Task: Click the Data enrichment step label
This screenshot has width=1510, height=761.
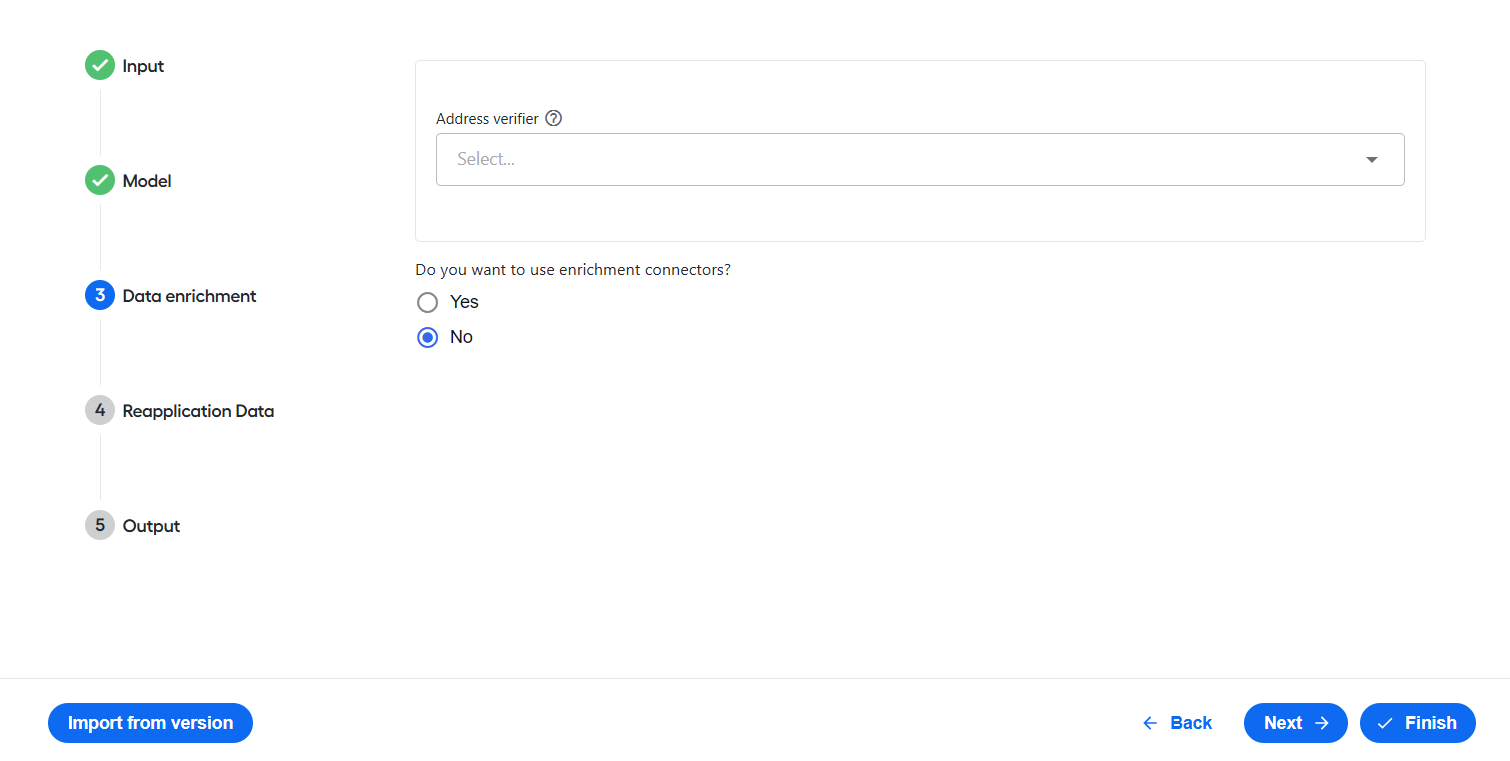Action: tap(189, 296)
